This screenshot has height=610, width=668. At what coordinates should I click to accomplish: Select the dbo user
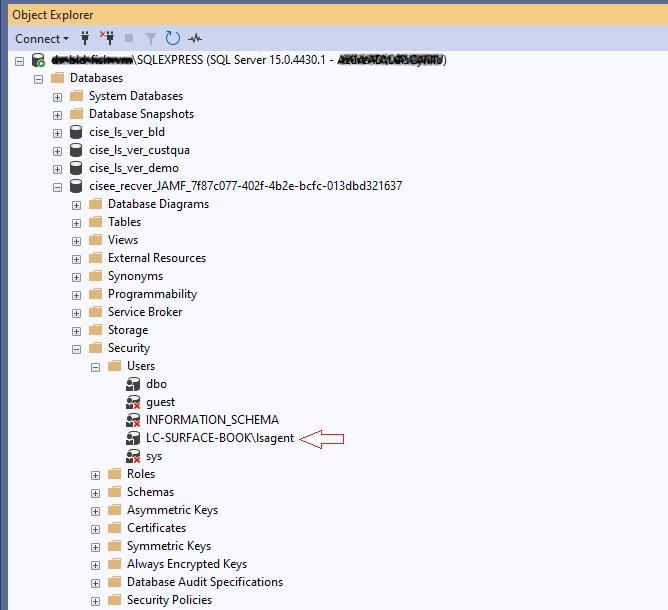(156, 384)
